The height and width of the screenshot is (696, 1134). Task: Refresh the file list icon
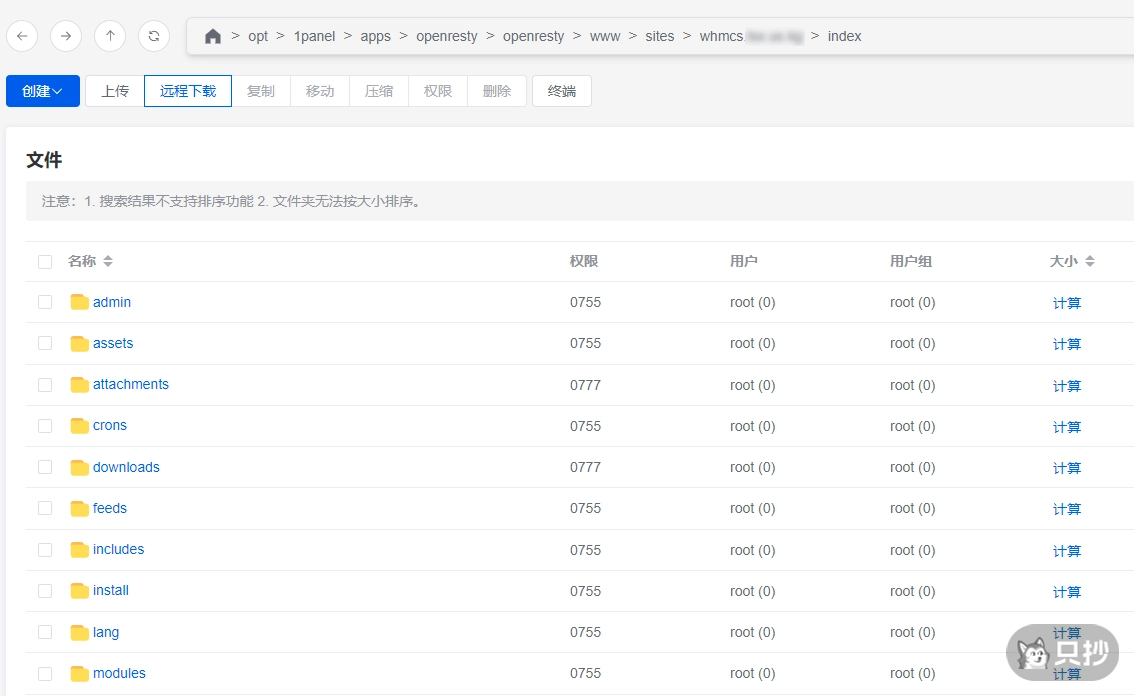154,36
